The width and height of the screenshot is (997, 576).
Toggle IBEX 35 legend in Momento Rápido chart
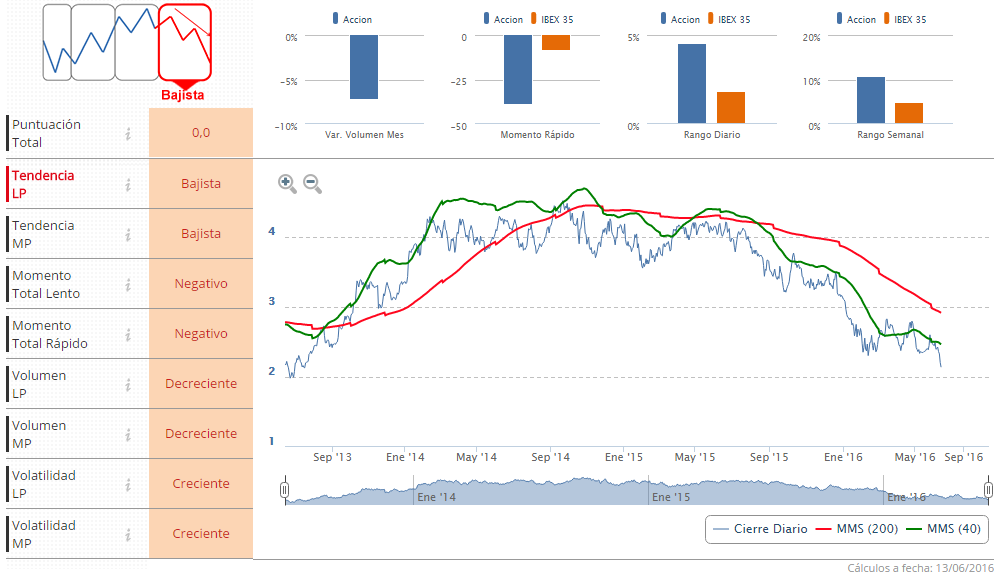(552, 19)
